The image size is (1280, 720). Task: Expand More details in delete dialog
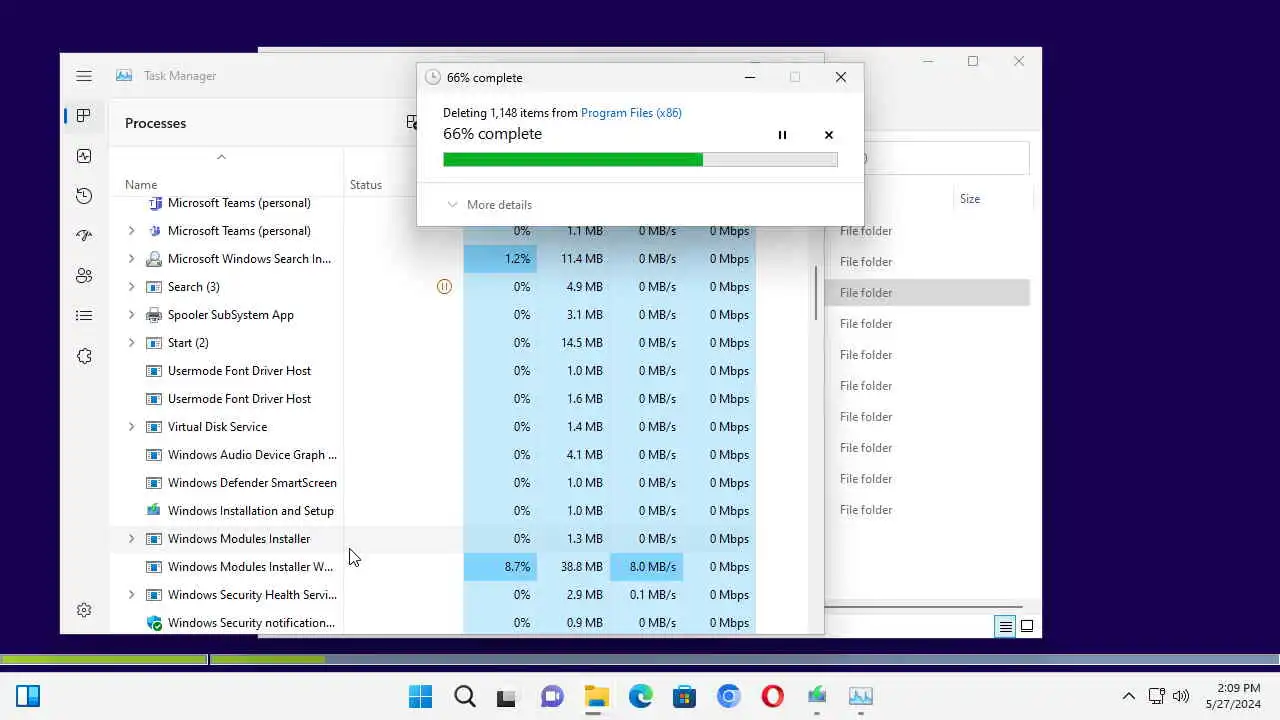[489, 205]
